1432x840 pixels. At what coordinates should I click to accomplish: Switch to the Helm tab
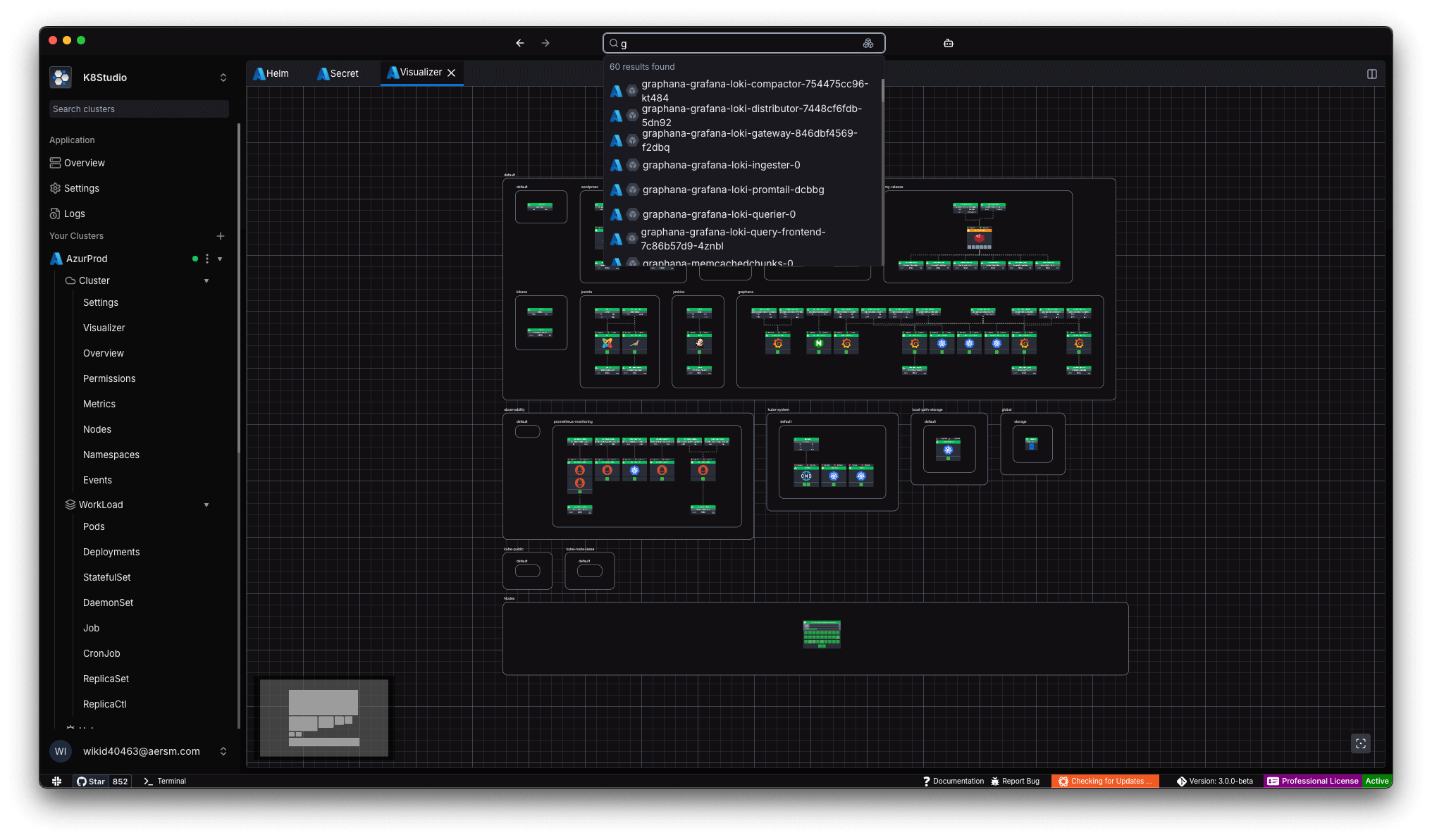[271, 73]
